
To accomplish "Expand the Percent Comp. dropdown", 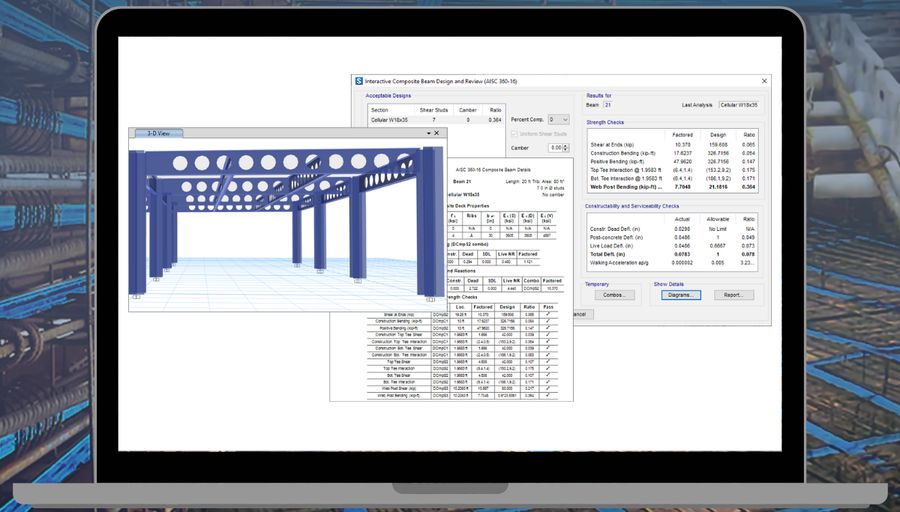I will 565,119.
